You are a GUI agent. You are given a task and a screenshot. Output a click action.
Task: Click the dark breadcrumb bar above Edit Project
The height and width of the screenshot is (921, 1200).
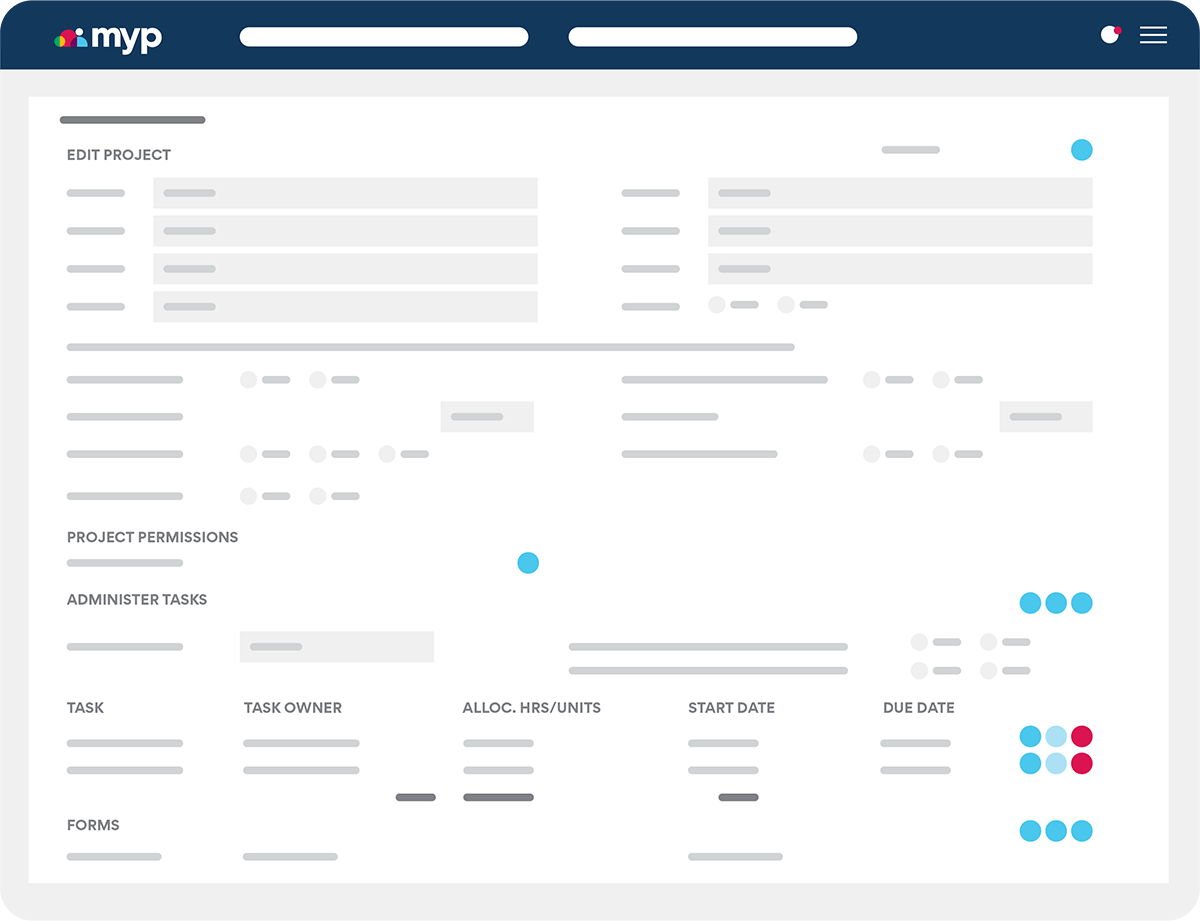(x=133, y=120)
